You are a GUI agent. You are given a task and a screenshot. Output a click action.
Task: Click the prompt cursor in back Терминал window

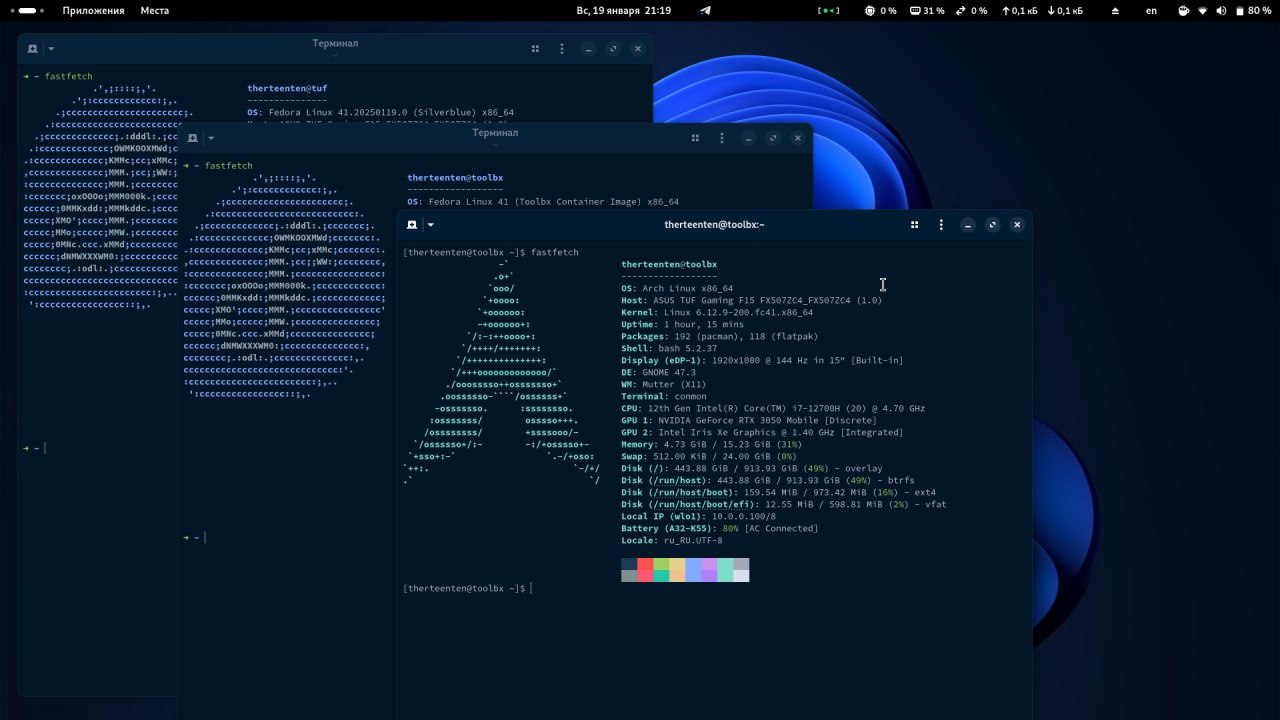(x=45, y=448)
